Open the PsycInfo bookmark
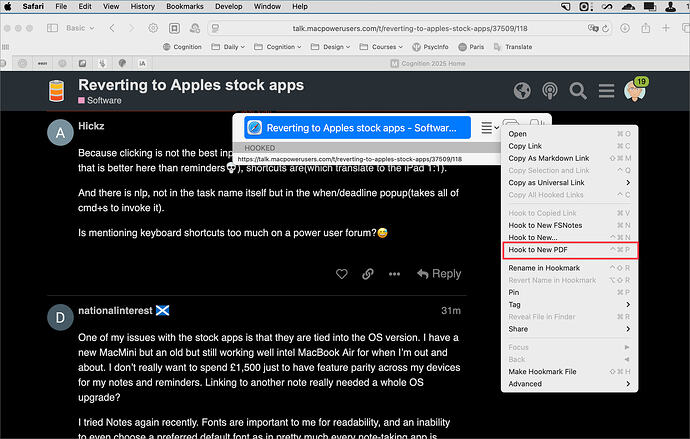690x439 pixels. click(x=430, y=47)
